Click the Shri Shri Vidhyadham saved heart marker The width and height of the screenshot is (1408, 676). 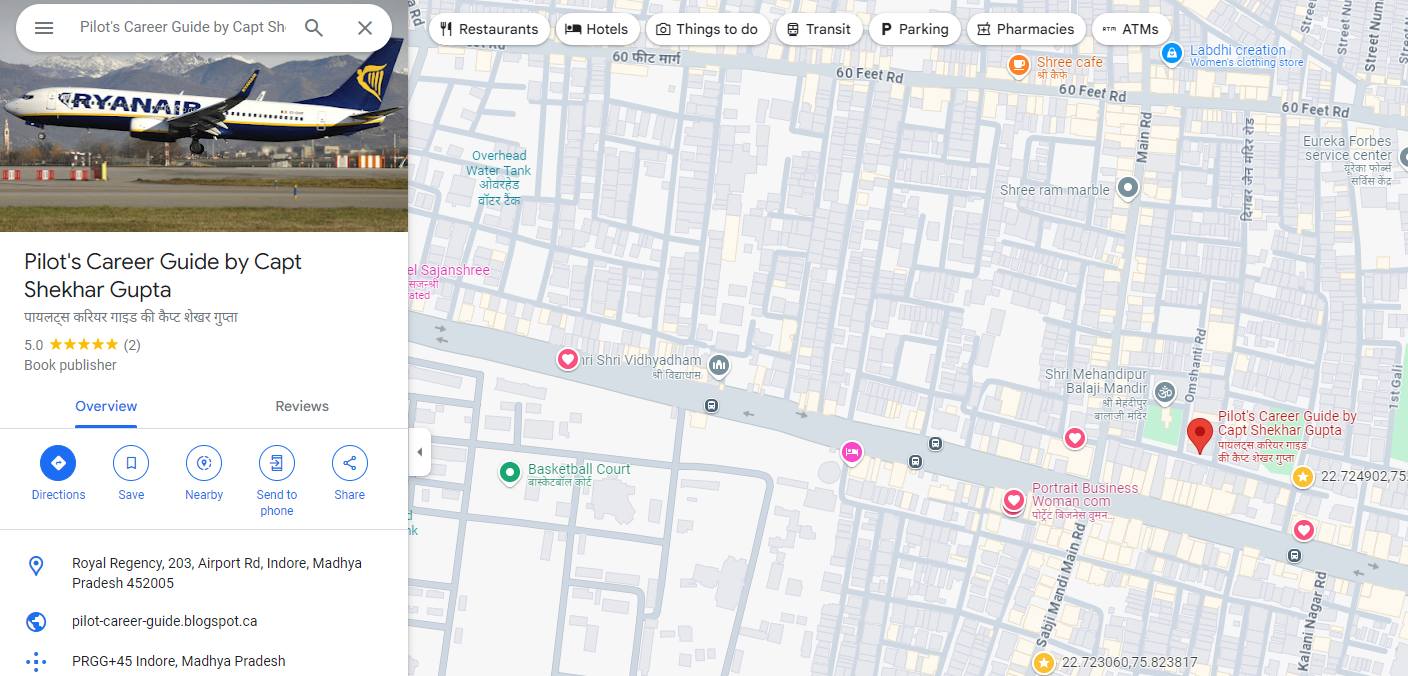(x=567, y=359)
